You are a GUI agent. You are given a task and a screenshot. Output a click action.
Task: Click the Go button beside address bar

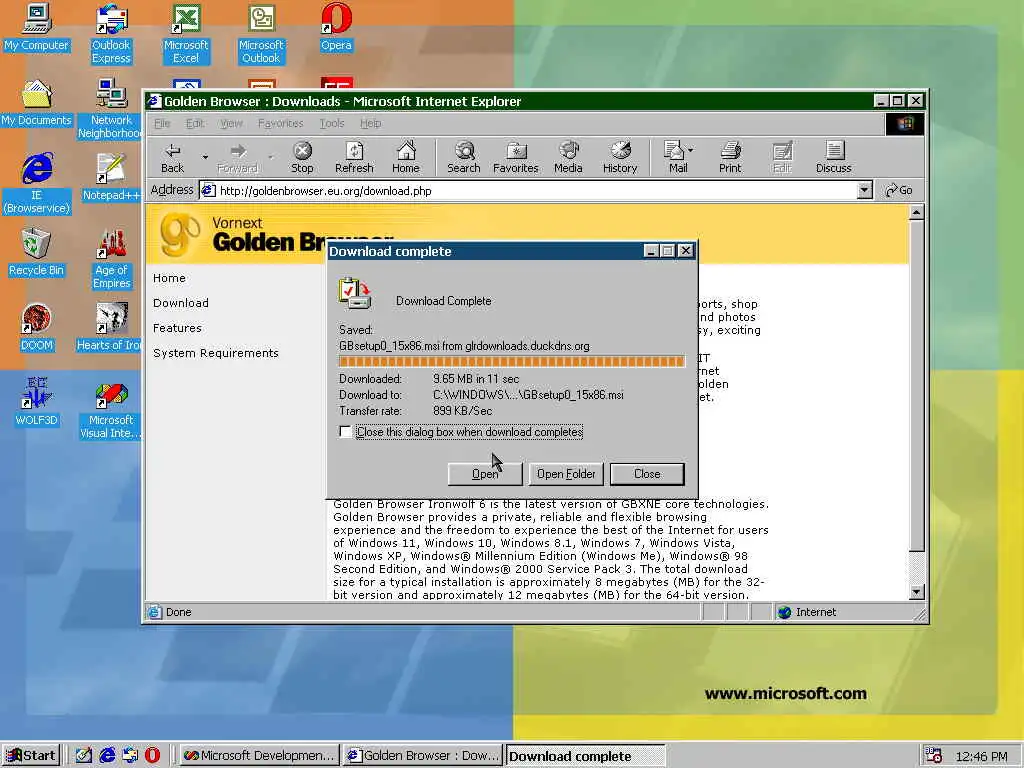pyautogui.click(x=899, y=191)
